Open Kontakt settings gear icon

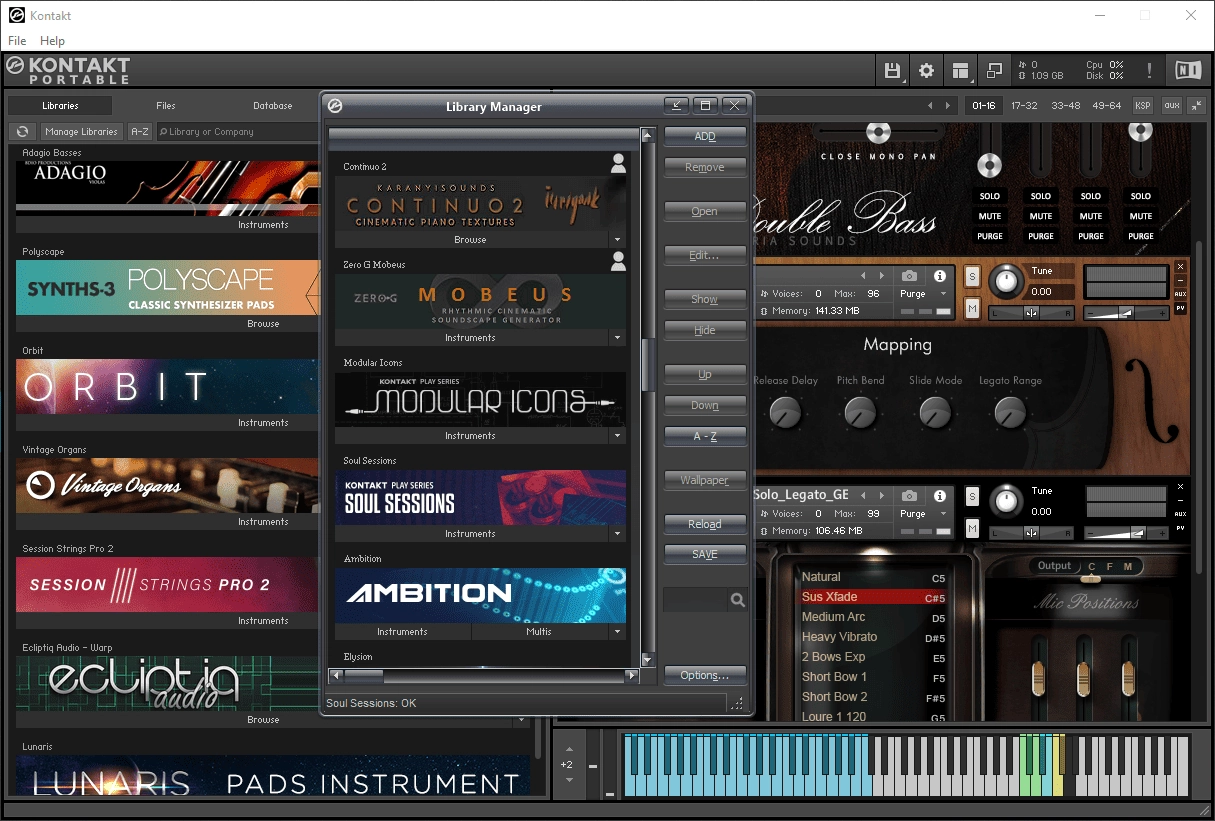[x=926, y=70]
